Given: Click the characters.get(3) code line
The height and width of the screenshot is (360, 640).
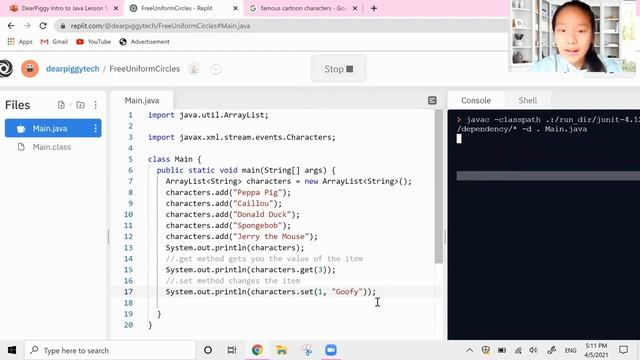Looking at the screenshot, I should click(251, 270).
